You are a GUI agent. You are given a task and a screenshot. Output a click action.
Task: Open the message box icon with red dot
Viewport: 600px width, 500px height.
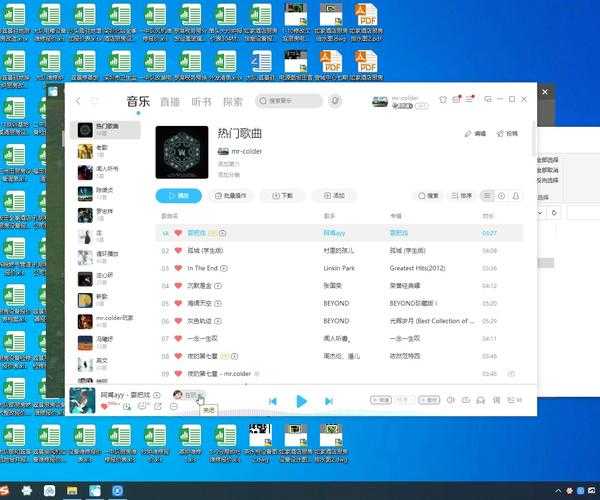(x=457, y=99)
